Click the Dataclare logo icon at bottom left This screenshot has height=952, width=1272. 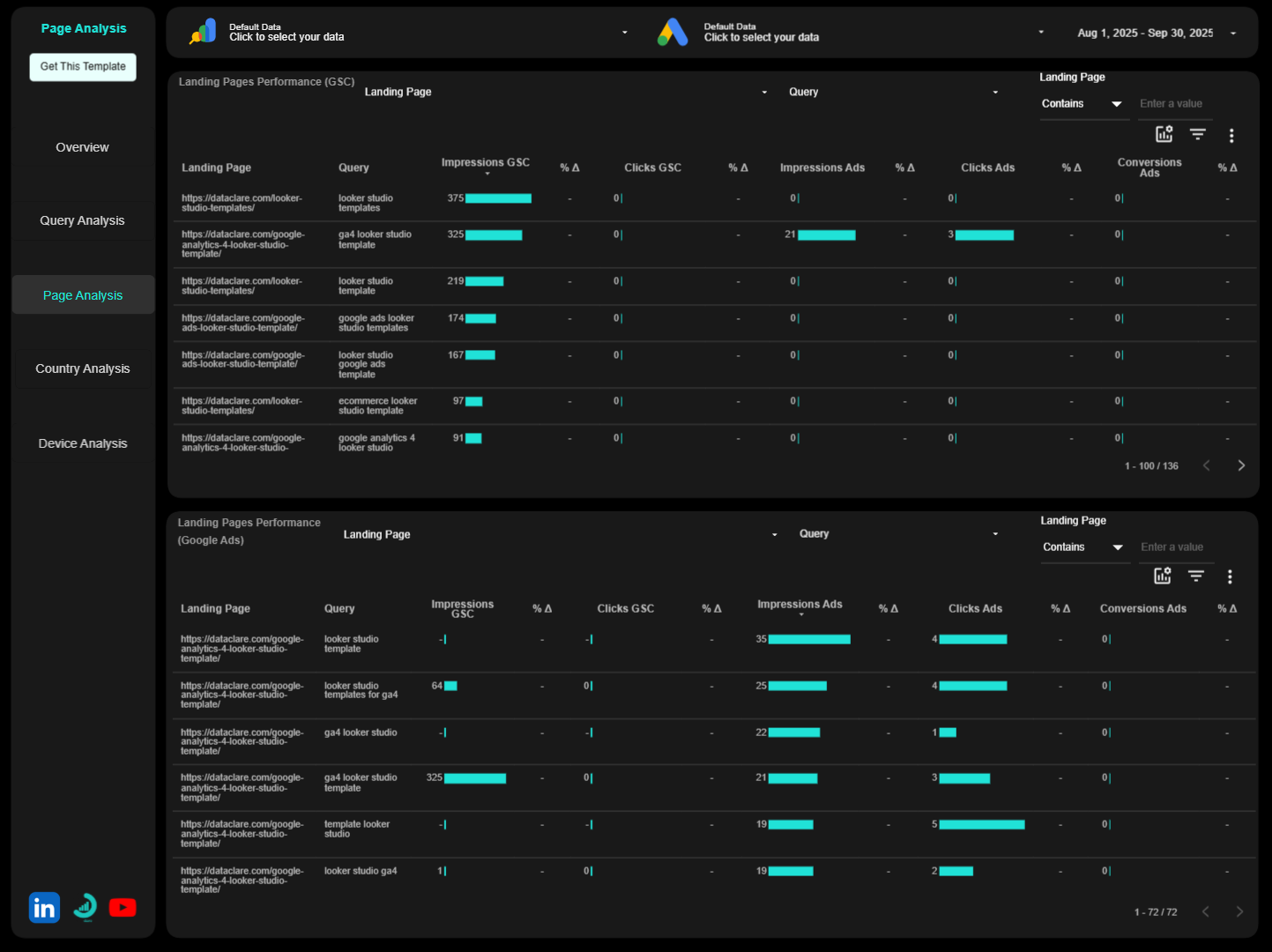[x=84, y=907]
